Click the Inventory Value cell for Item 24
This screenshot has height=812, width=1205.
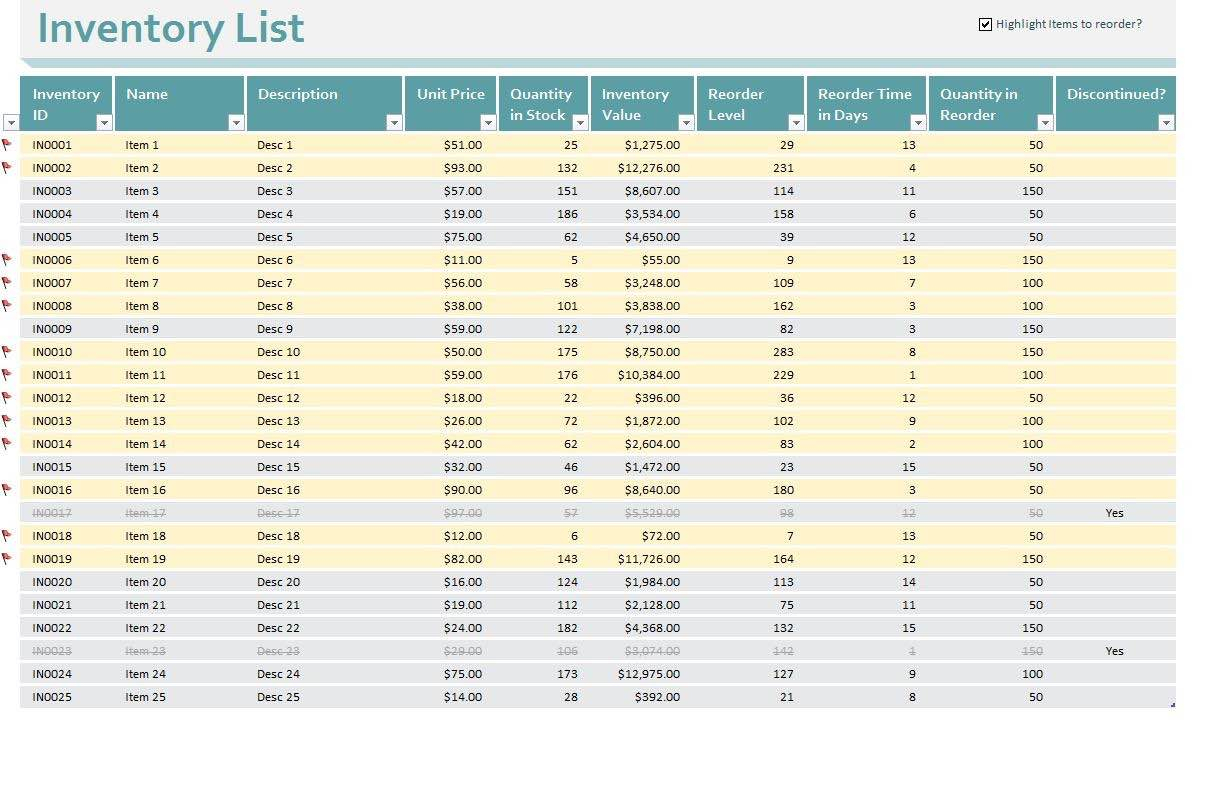point(648,673)
